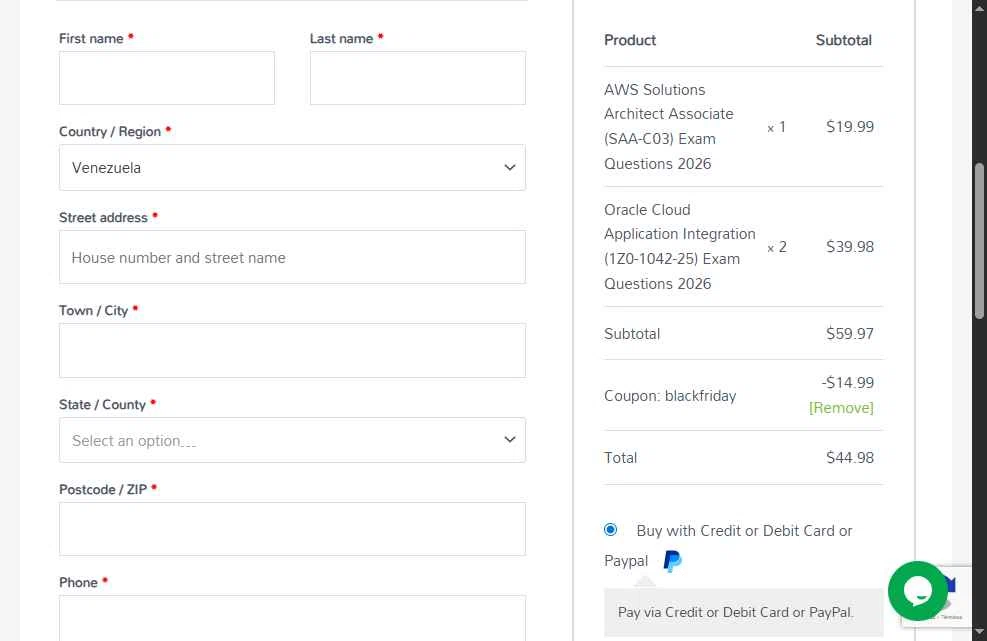Click the Street address label

pyautogui.click(x=103, y=218)
